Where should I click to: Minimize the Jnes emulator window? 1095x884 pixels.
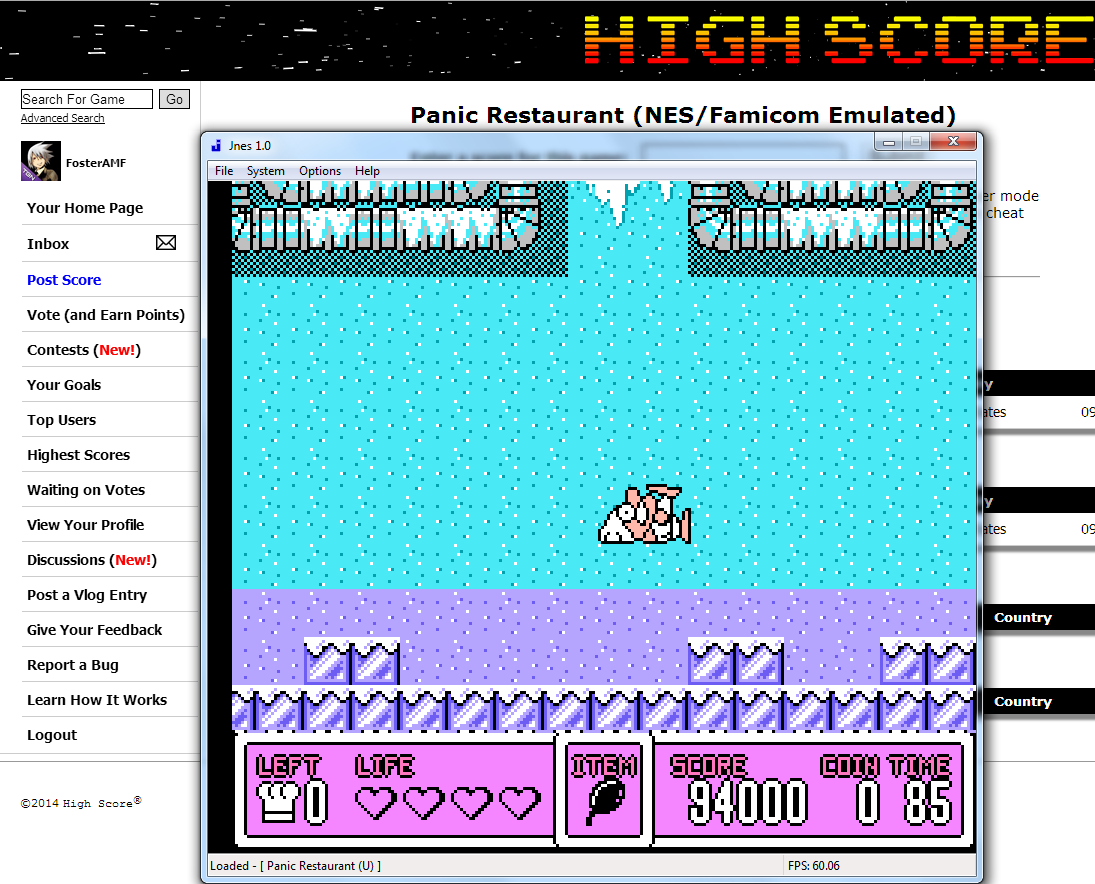[888, 142]
